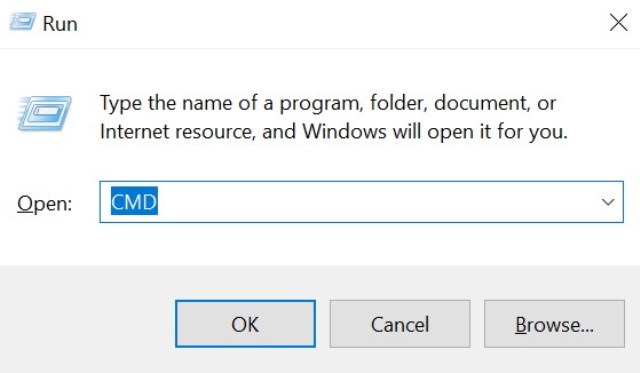Viewport: 640px width, 373px height.
Task: Click the empty title bar area
Action: 339,23
